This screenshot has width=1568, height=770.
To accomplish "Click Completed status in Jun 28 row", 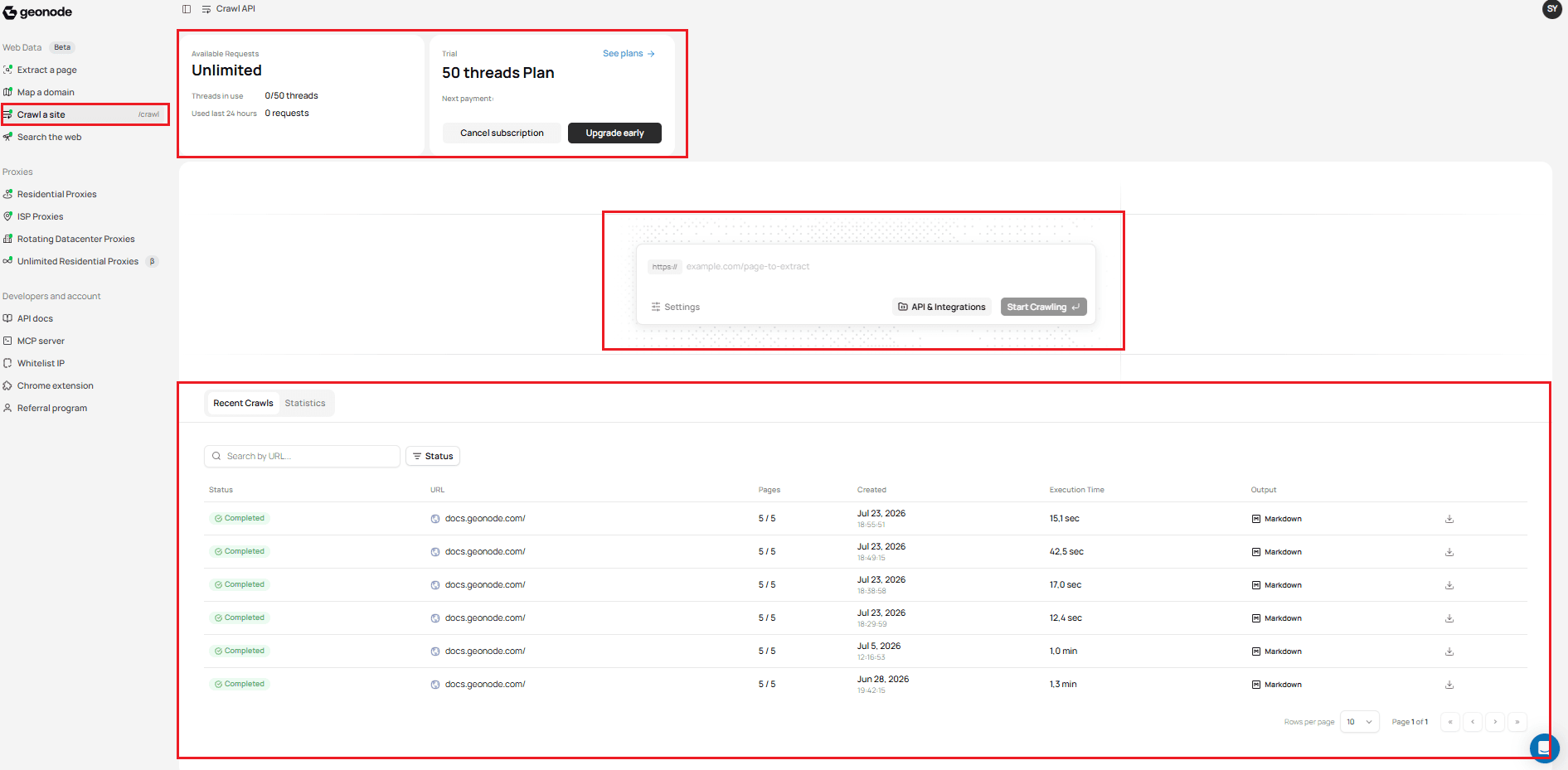I will click(240, 685).
